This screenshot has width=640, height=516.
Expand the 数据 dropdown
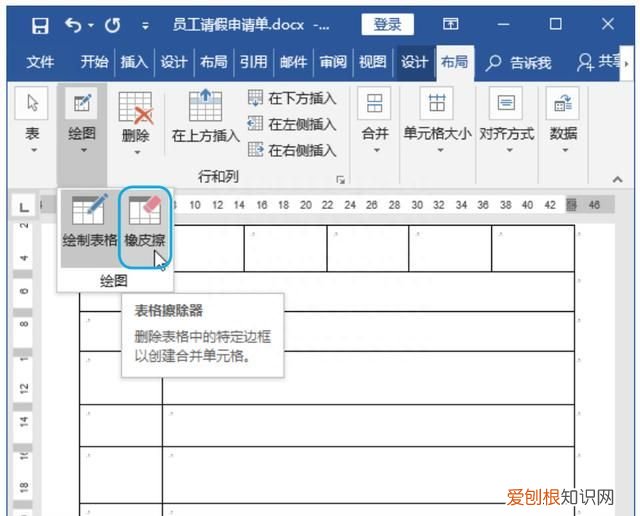pyautogui.click(x=563, y=120)
